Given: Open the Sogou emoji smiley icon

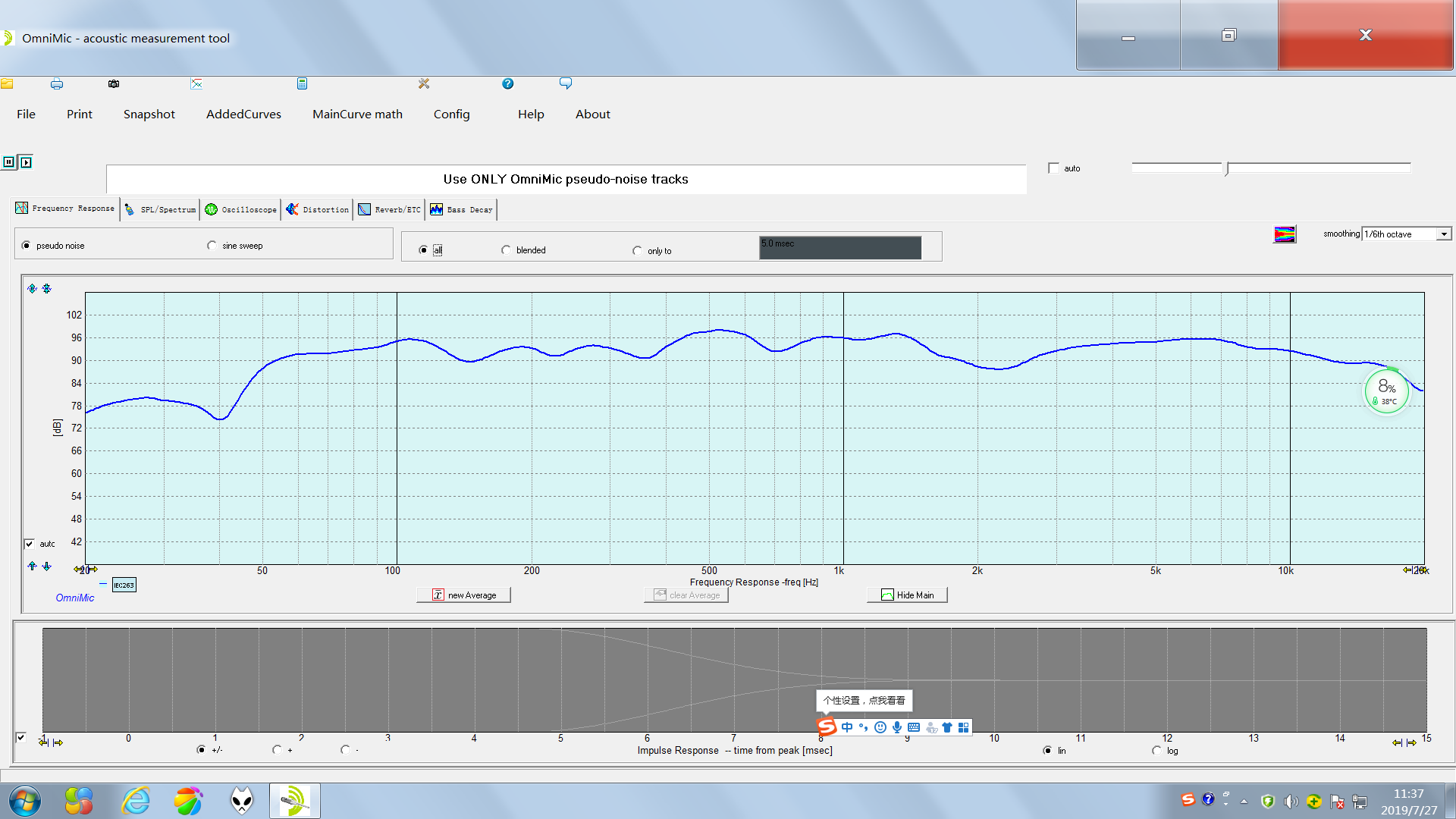Looking at the screenshot, I should [880, 727].
